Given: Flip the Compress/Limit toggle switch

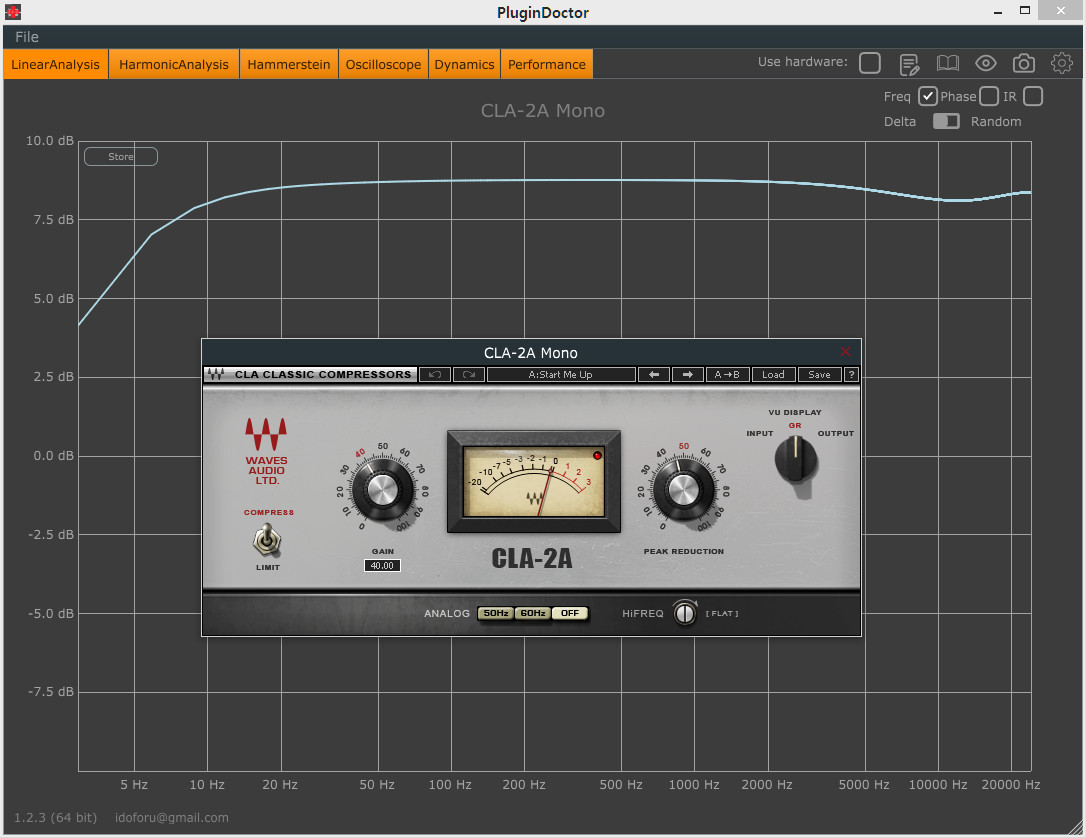Looking at the screenshot, I should click(267, 540).
